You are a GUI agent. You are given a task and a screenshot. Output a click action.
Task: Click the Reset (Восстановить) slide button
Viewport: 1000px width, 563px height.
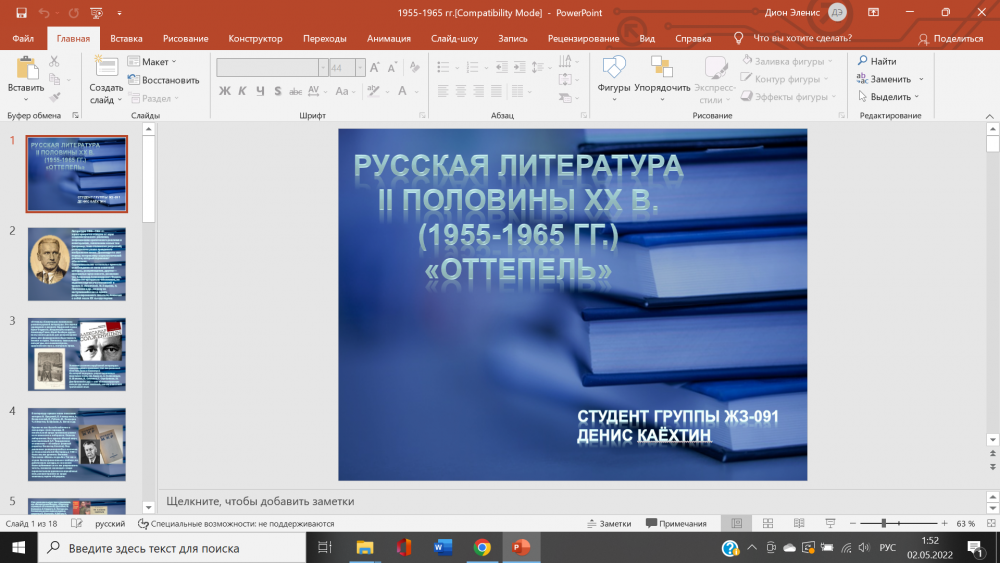(x=164, y=80)
